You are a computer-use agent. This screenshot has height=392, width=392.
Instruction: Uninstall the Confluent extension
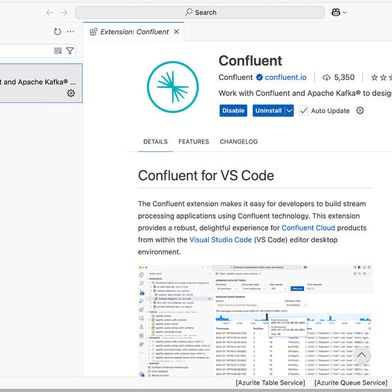[x=269, y=111]
